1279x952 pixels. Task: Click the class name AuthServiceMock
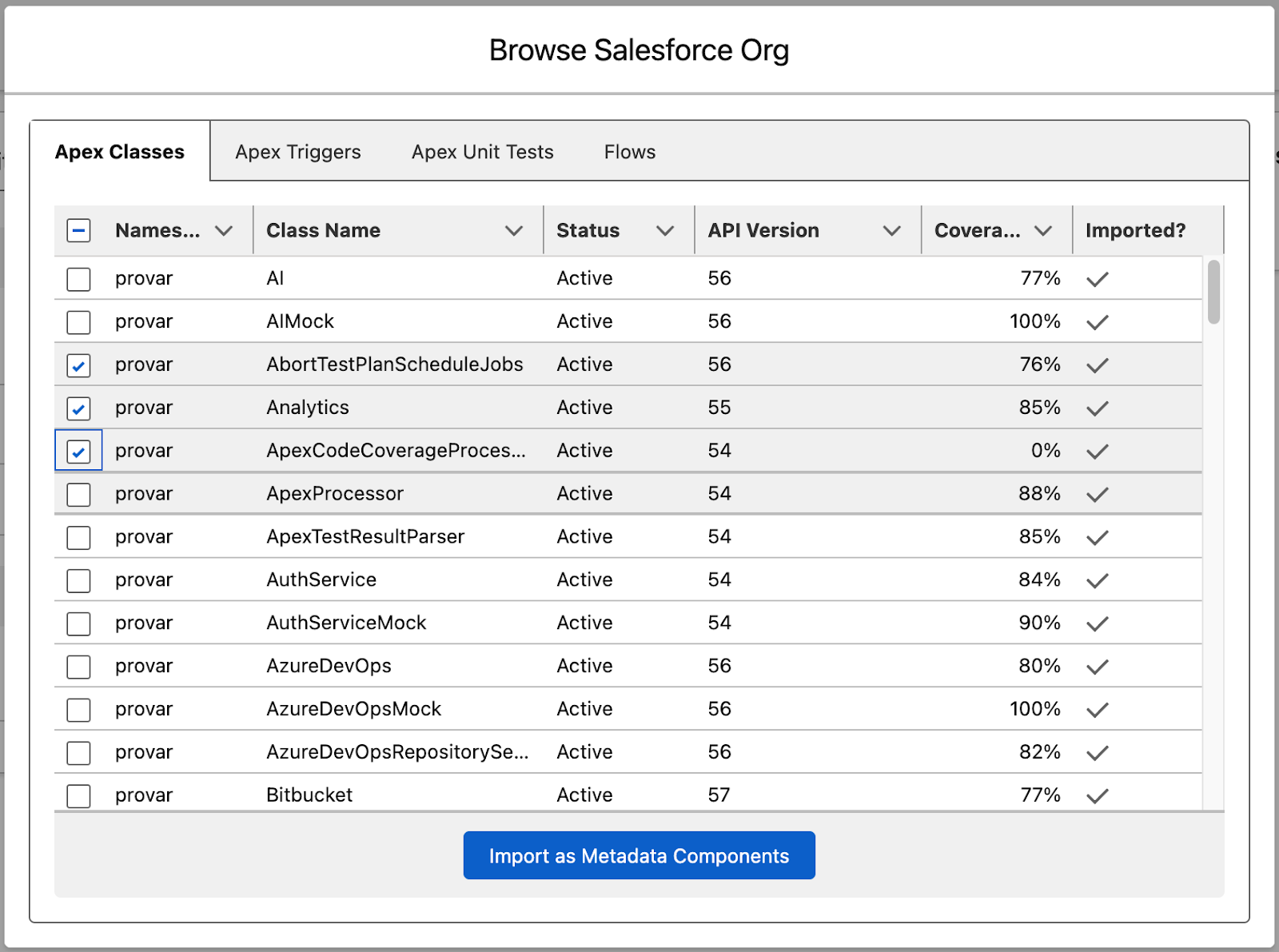tap(346, 623)
